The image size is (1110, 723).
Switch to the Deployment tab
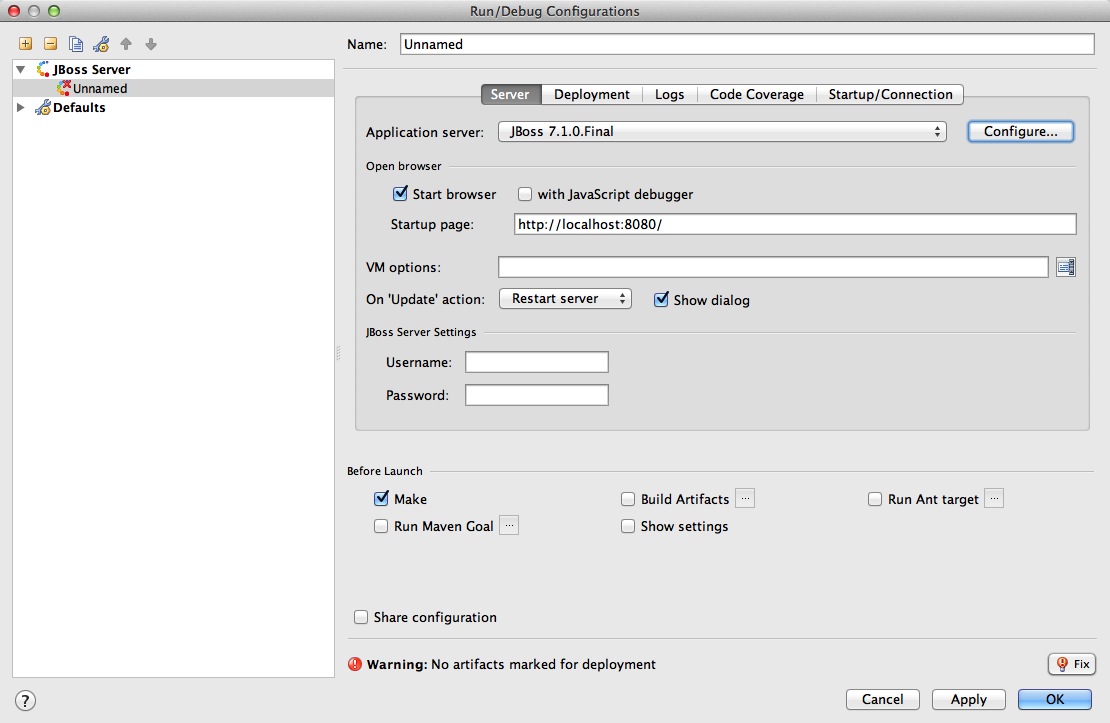[591, 94]
